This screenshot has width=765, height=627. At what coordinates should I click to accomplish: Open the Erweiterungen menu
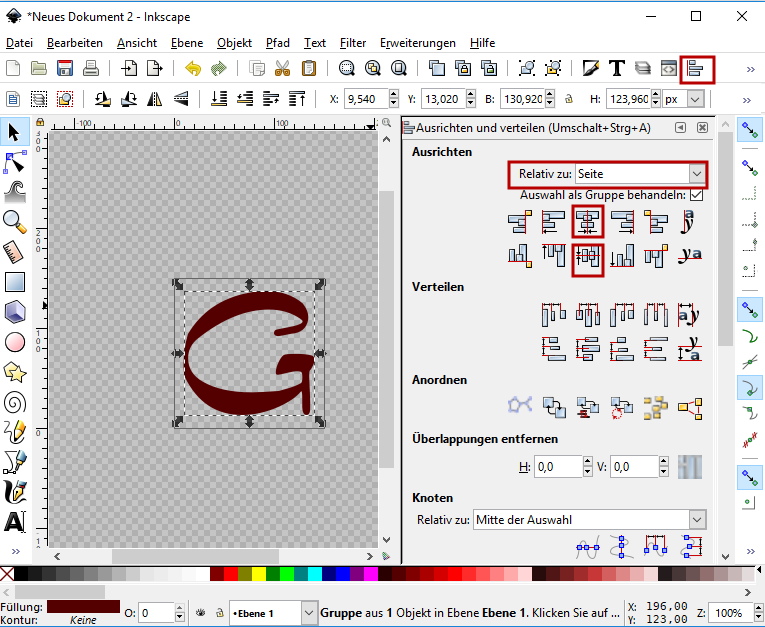pyautogui.click(x=417, y=43)
